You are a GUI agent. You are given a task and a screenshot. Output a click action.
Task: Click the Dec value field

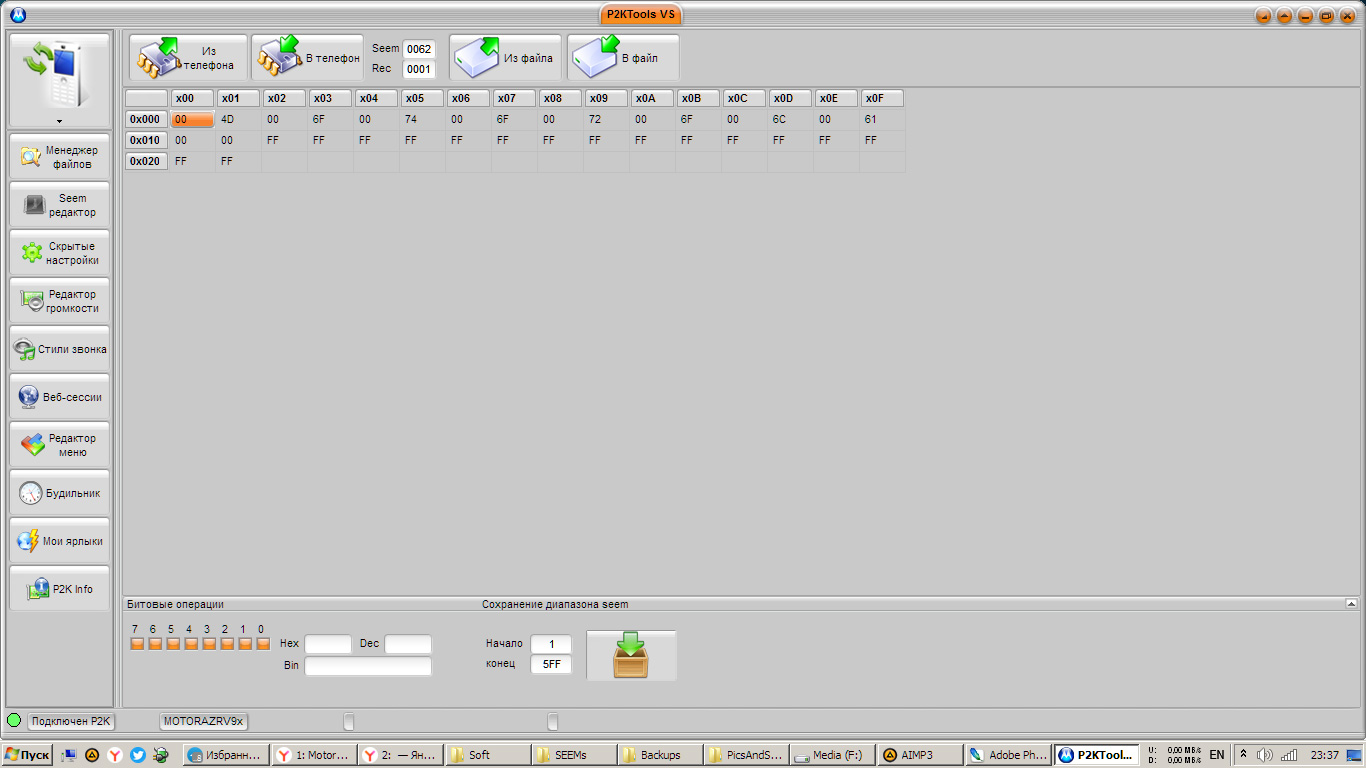pyautogui.click(x=408, y=644)
